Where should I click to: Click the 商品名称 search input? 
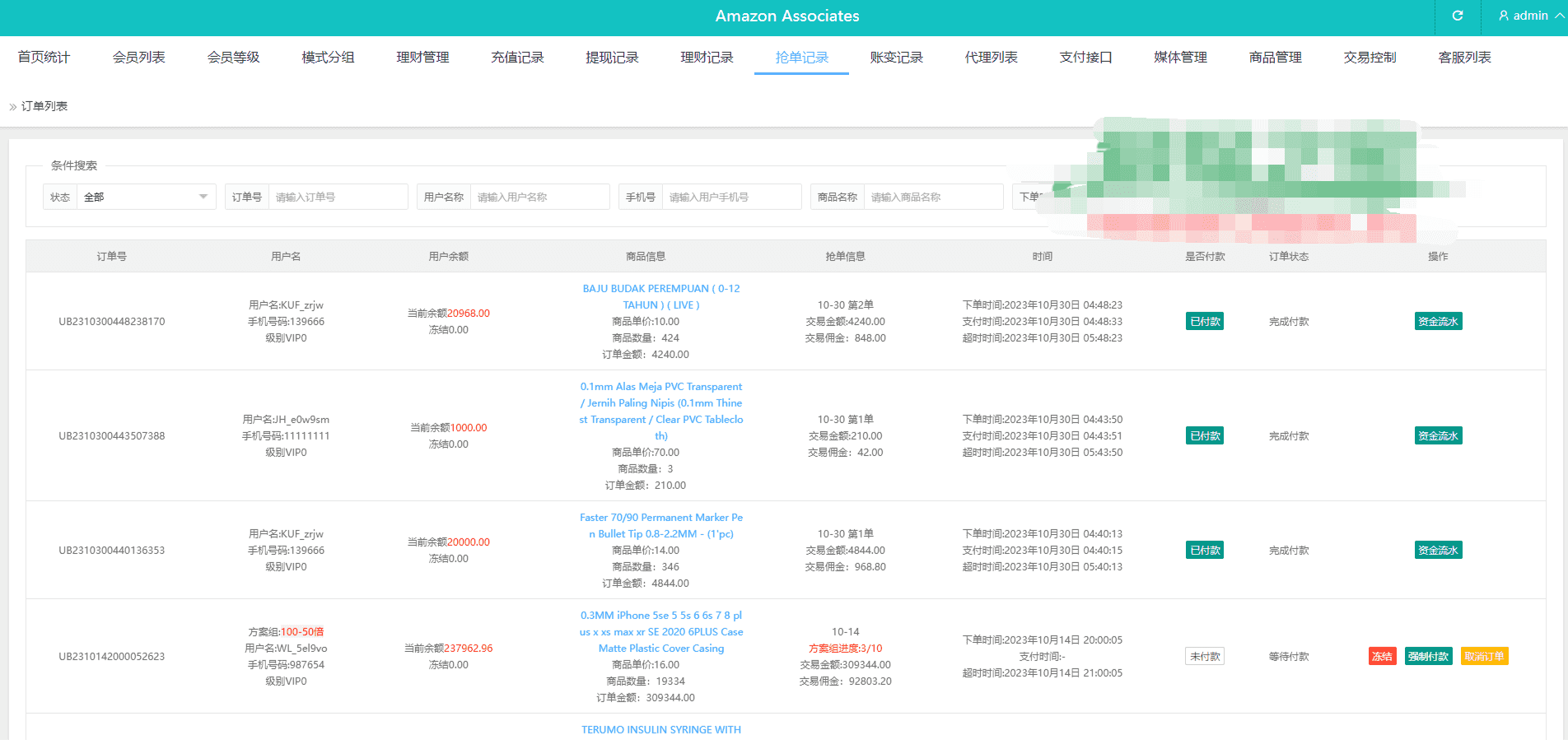click(x=932, y=197)
